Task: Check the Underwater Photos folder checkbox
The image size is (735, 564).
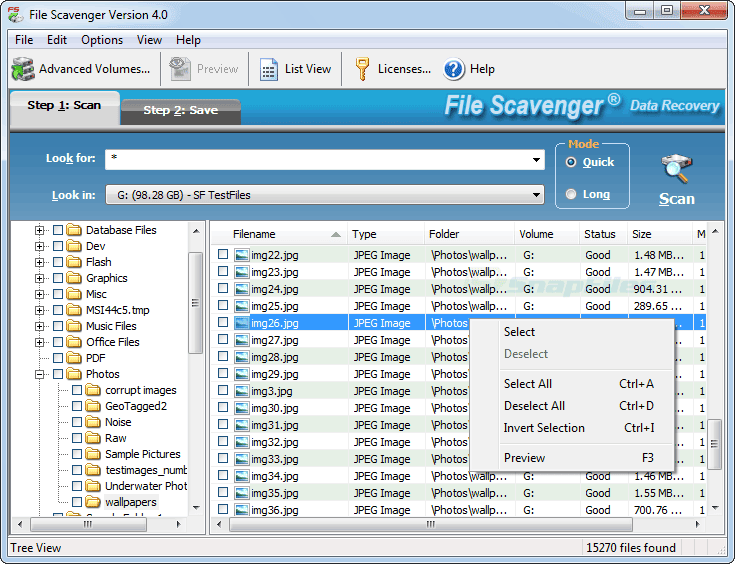Action: point(77,486)
